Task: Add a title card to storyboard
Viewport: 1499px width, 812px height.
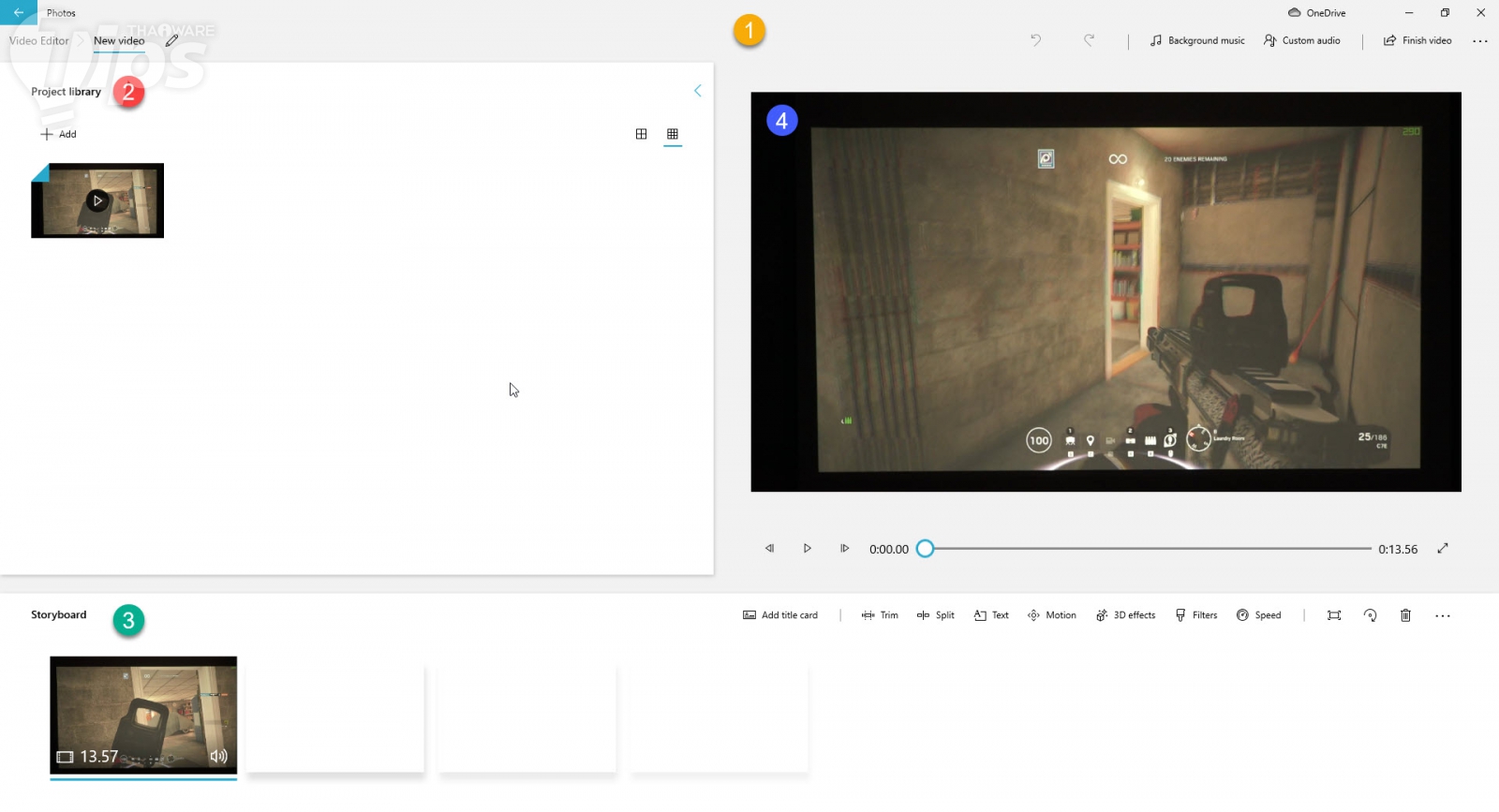Action: point(780,615)
